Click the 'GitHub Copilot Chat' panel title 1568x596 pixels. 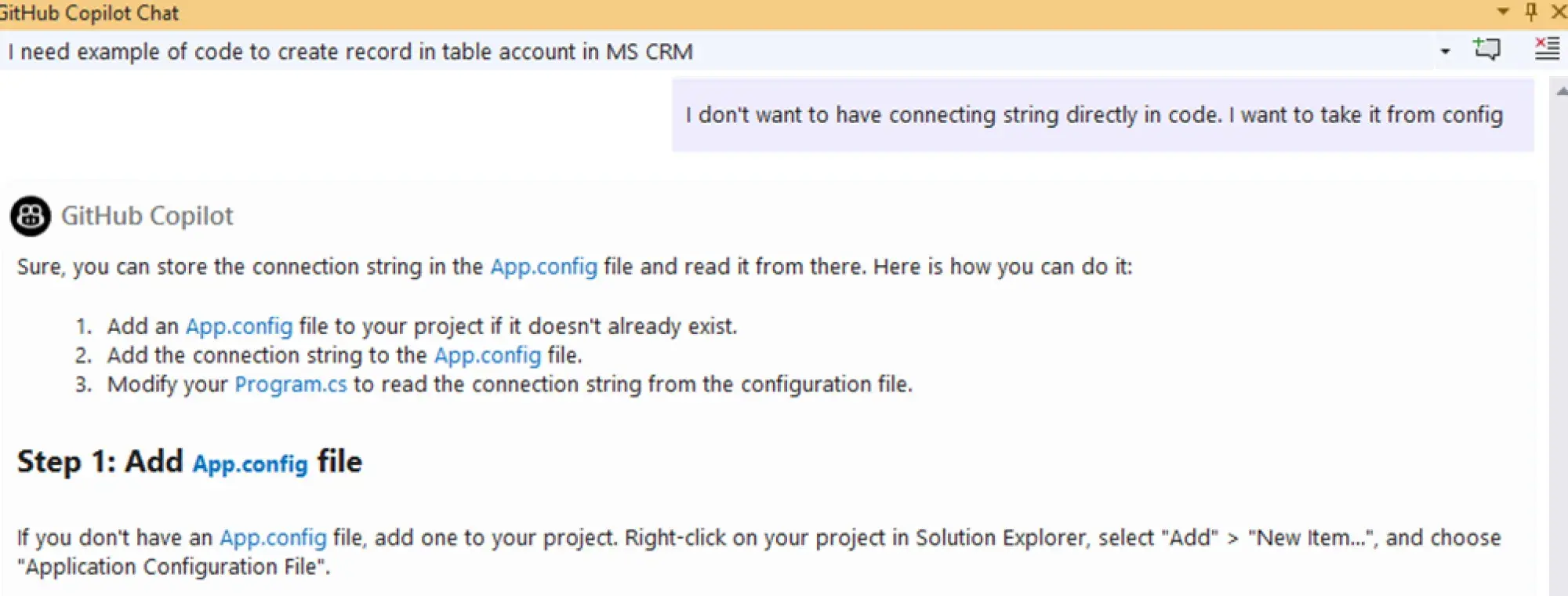pyautogui.click(x=89, y=13)
